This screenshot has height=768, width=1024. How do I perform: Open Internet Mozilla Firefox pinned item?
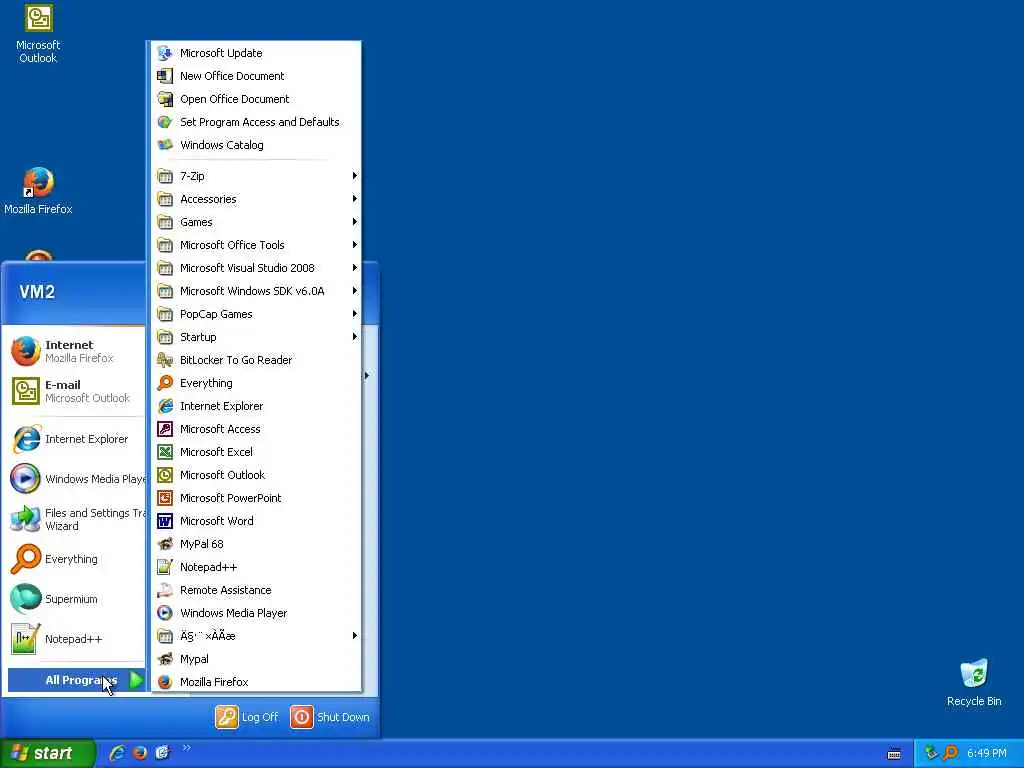[x=75, y=351]
